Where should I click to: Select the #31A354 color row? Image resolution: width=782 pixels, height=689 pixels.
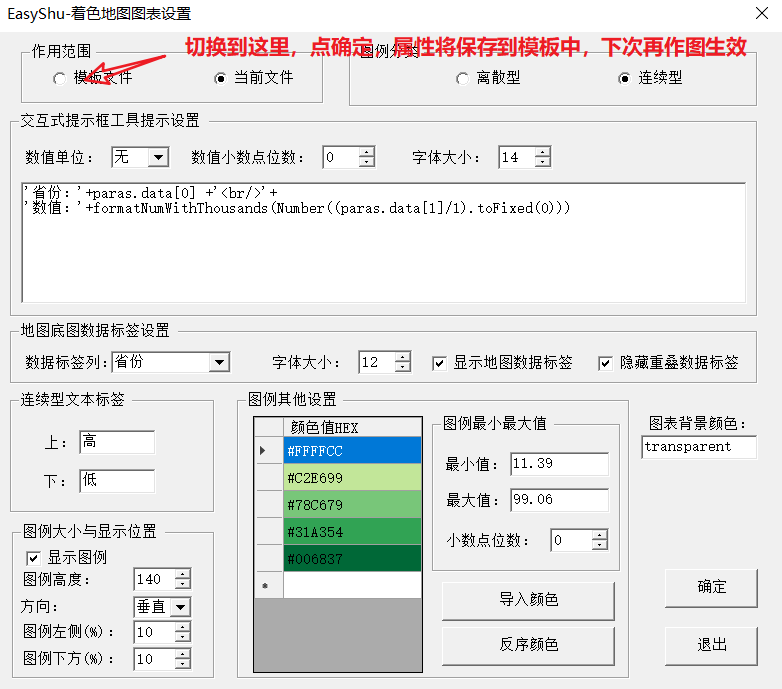point(352,531)
